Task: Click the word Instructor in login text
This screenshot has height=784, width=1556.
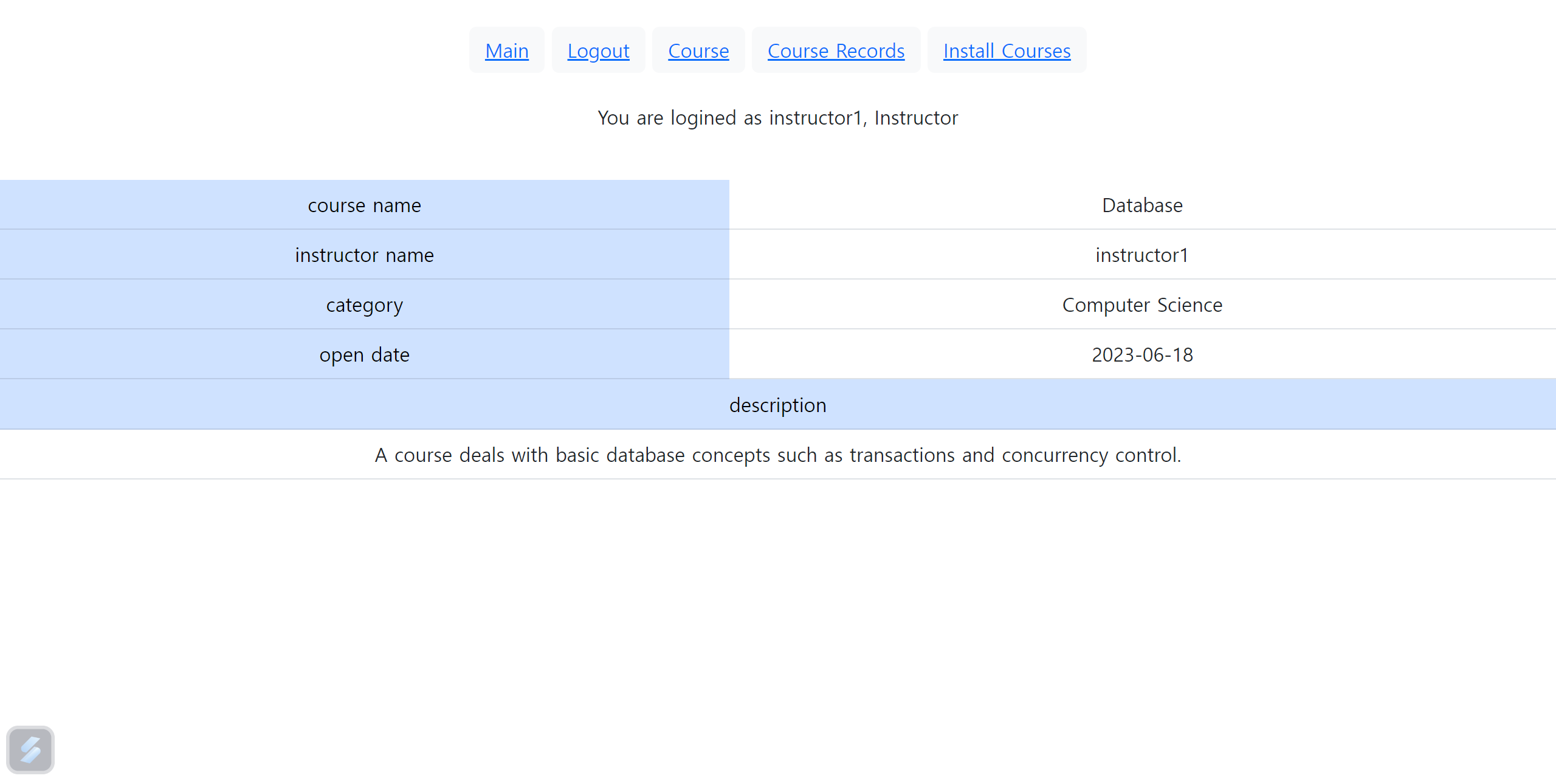Action: coord(916,118)
